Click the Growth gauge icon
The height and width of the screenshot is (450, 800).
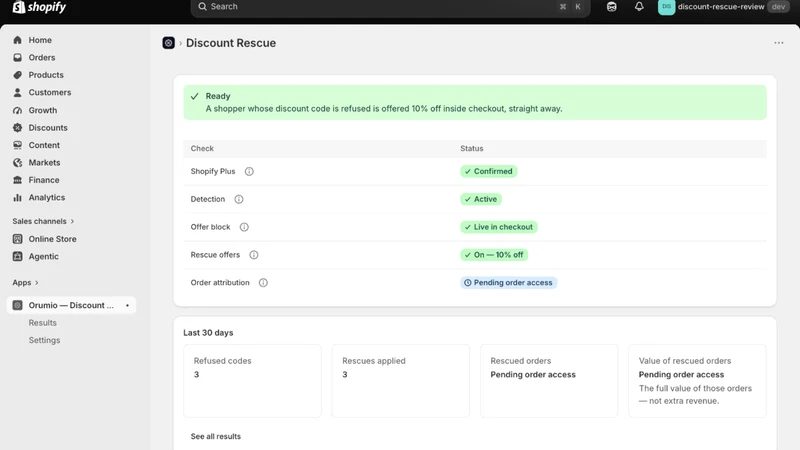click(17, 110)
